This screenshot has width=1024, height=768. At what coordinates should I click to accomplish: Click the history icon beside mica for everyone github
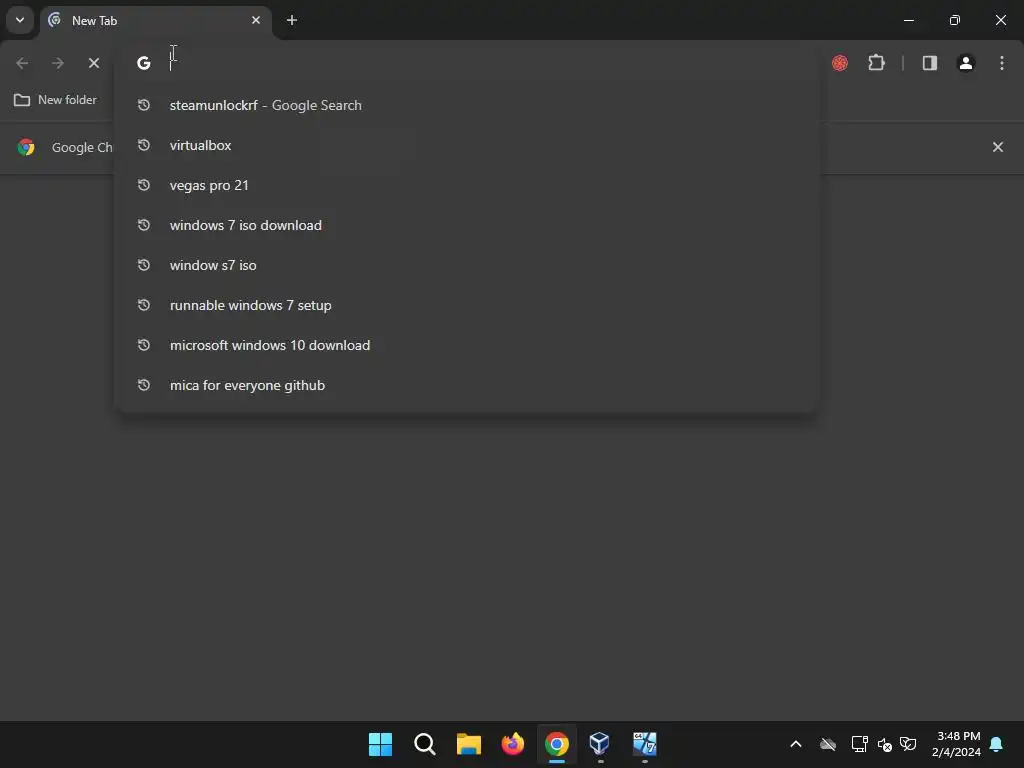(144, 385)
